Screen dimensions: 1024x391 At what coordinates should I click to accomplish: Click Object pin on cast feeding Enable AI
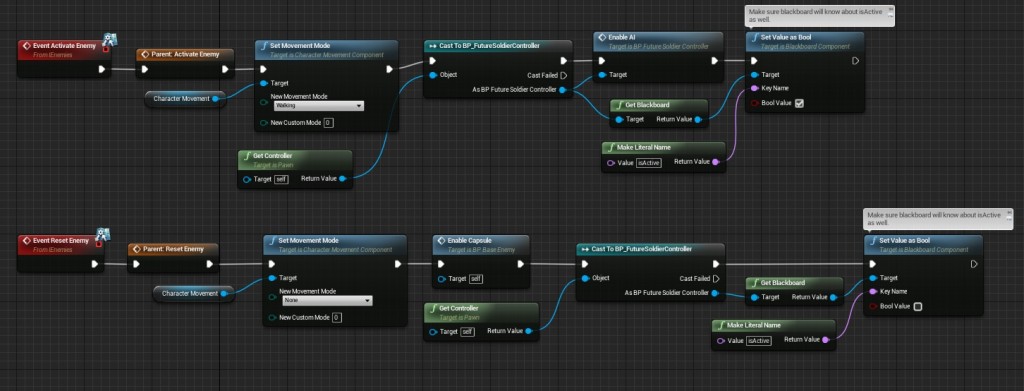tap(433, 75)
